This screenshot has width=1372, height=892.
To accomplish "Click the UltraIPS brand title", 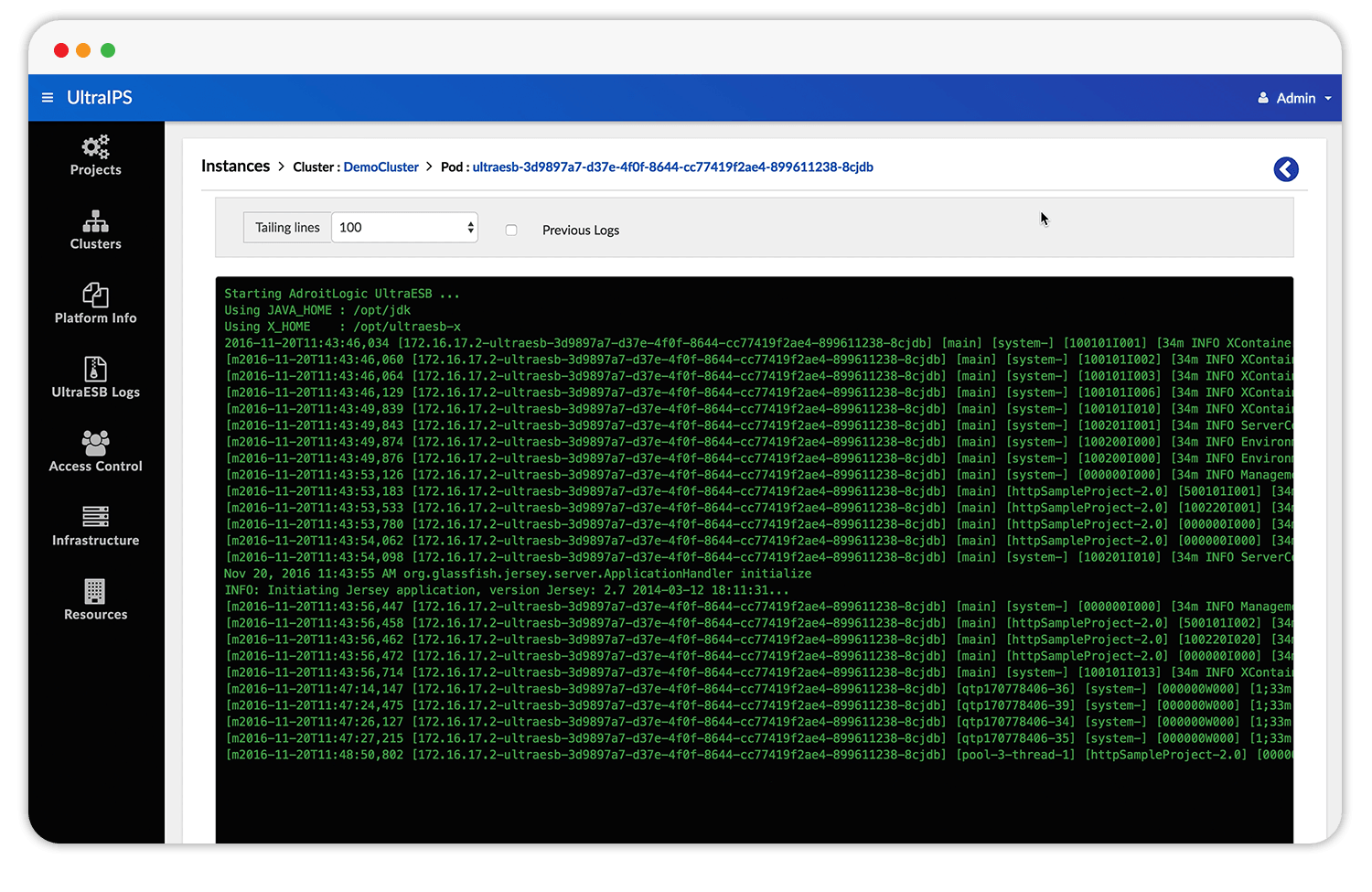I will [100, 98].
